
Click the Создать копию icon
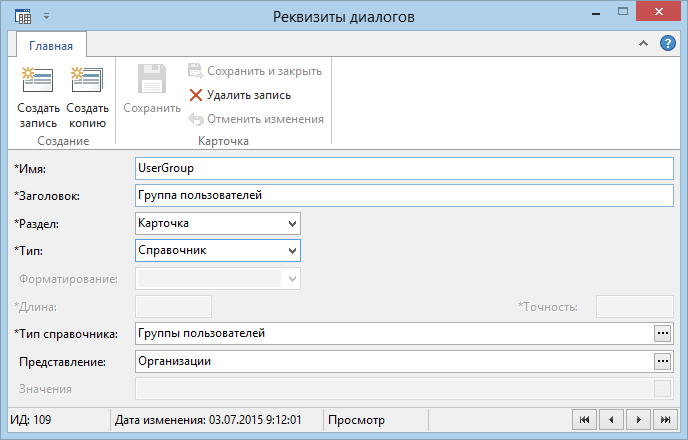click(87, 79)
